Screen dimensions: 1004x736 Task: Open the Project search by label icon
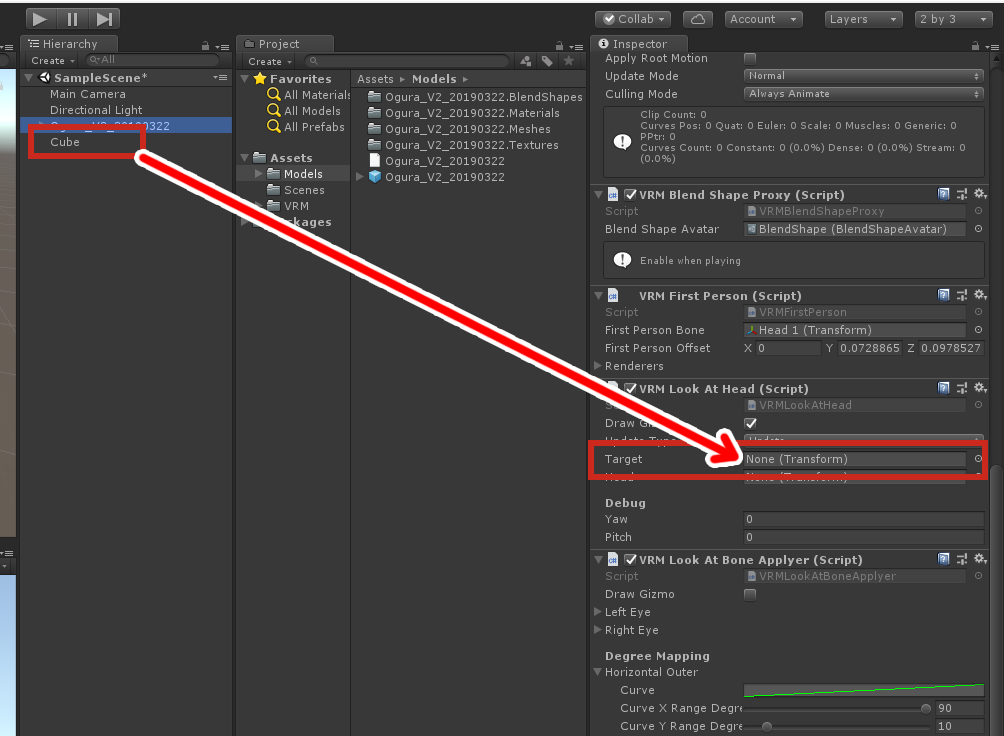pos(547,61)
